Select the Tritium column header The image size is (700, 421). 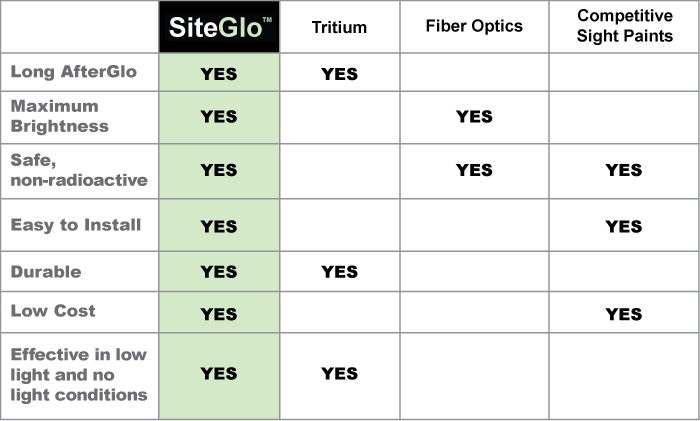[339, 27]
